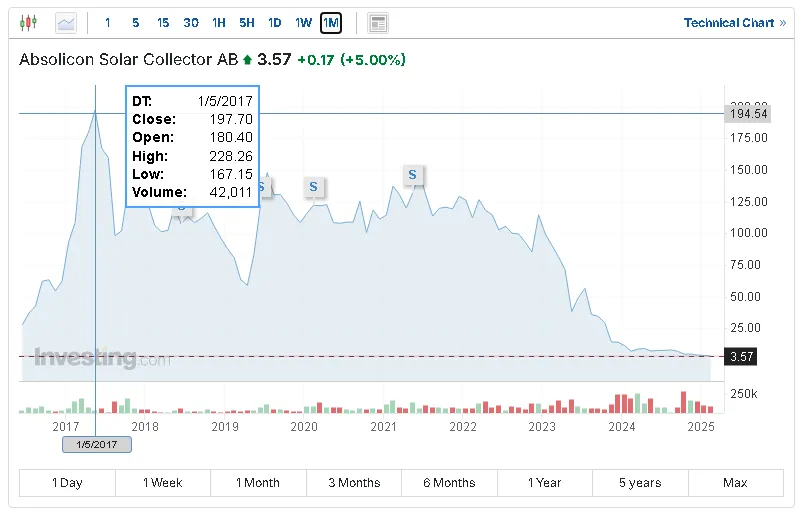Click the Volume 42,011 value in tooltip
804x515 pixels.
230,192
